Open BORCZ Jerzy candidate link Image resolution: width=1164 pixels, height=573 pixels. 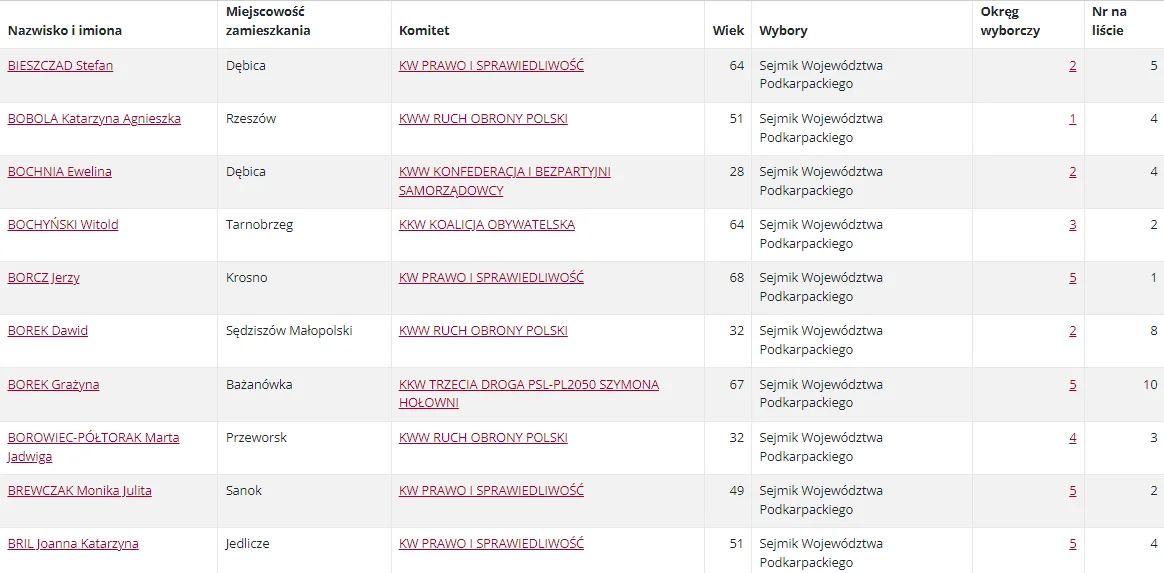click(44, 278)
